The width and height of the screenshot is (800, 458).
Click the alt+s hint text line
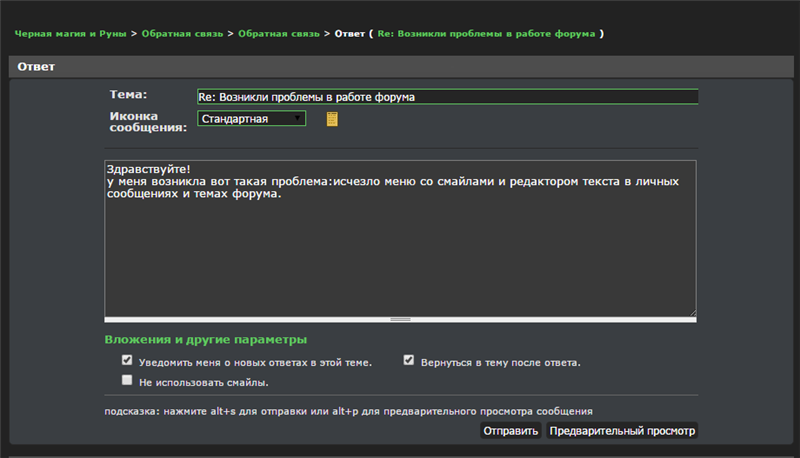[348, 411]
